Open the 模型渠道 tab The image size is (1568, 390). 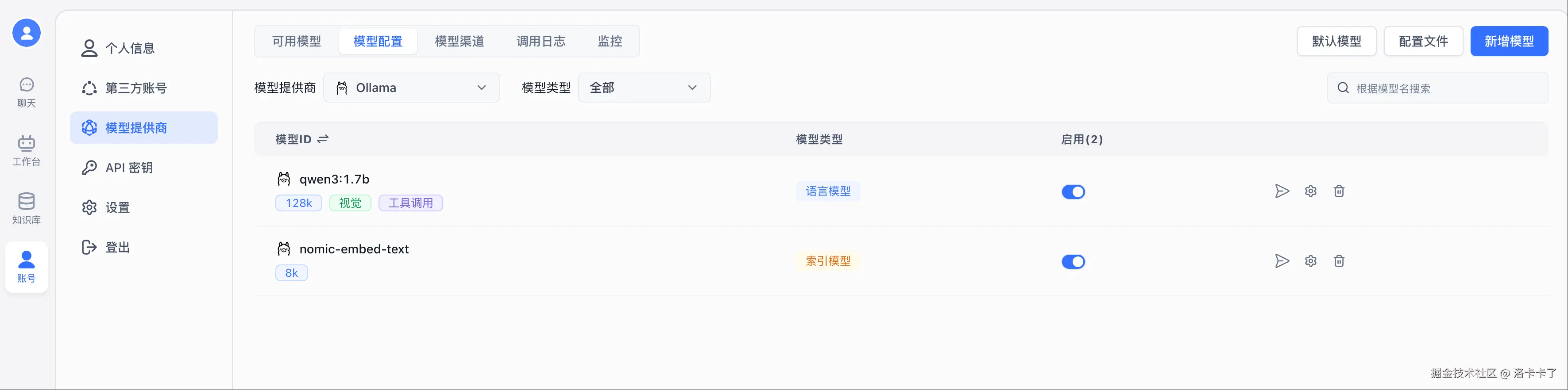[460, 42]
